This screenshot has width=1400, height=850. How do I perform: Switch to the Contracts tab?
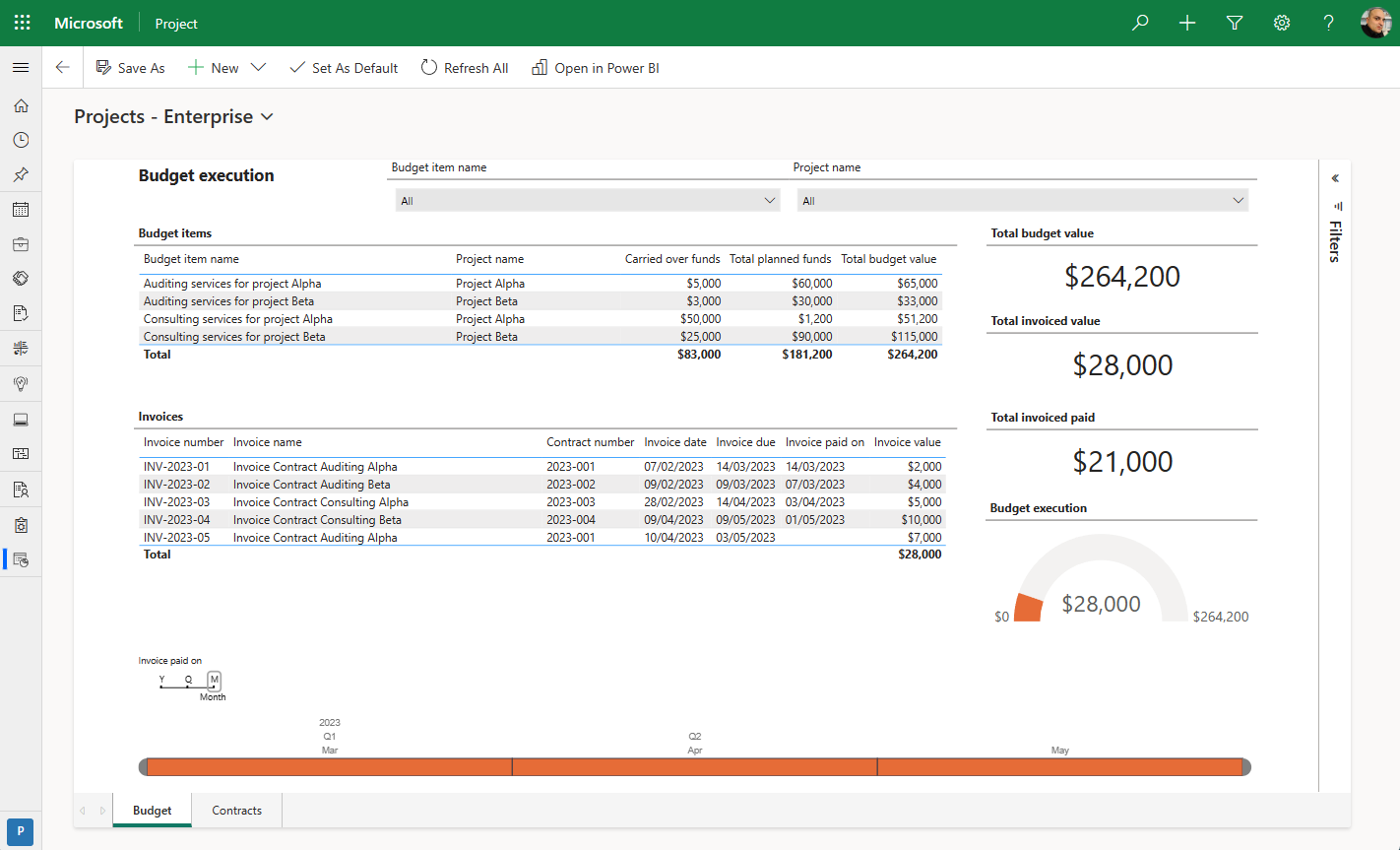(x=237, y=811)
